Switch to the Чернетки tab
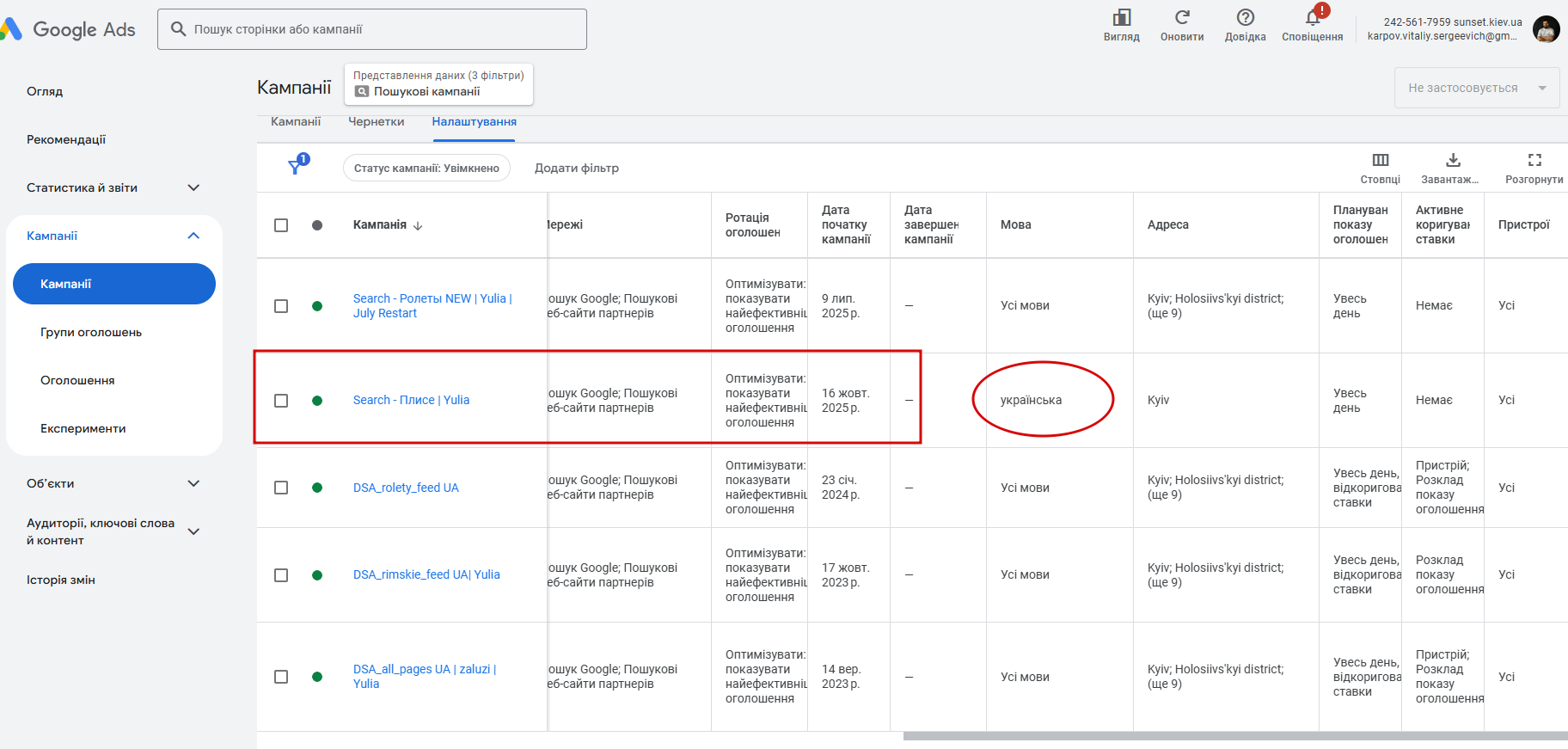Image resolution: width=1568 pixels, height=749 pixels. point(376,122)
